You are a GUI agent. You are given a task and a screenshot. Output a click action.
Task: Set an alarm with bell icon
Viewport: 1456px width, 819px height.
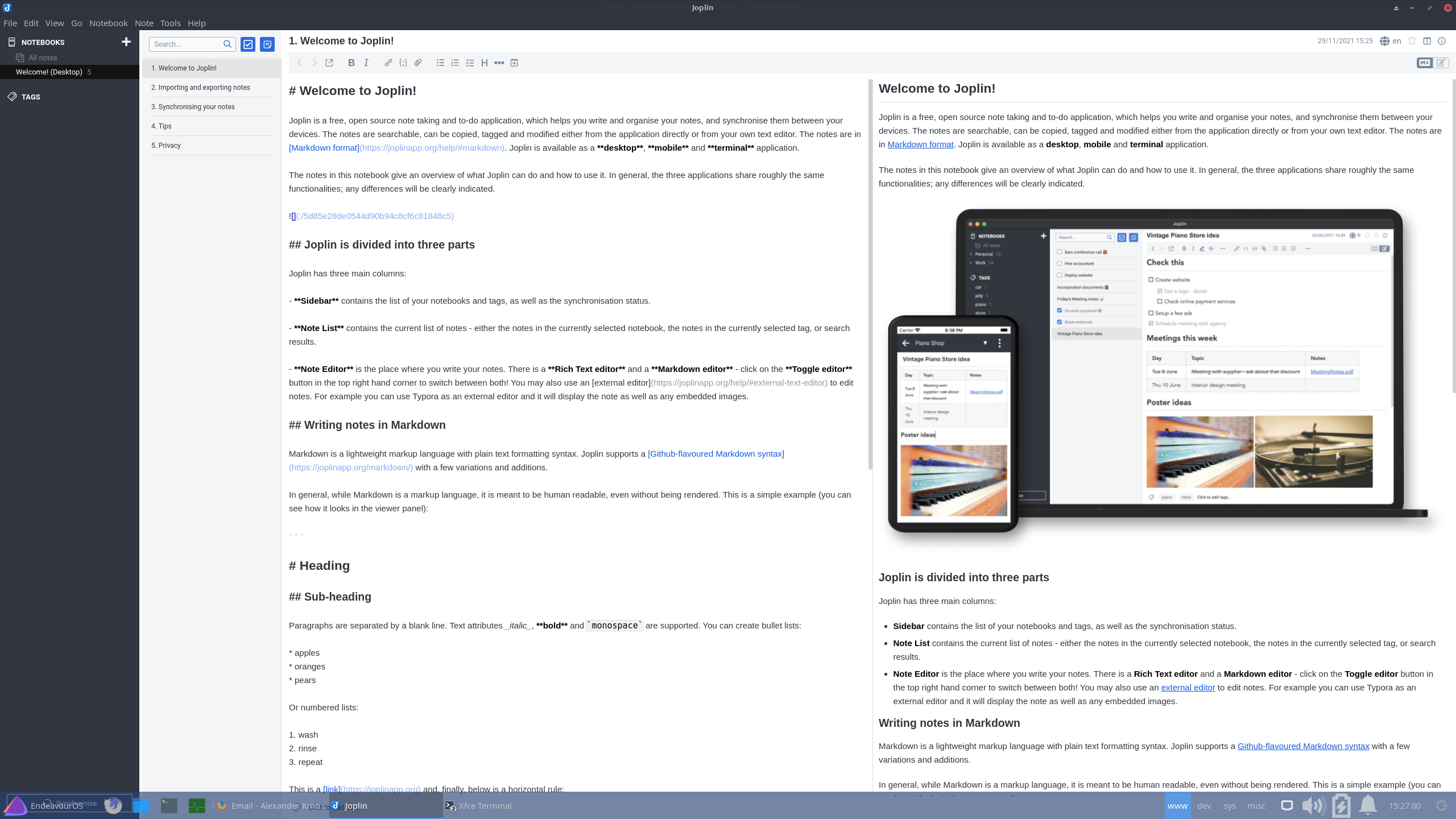(1412, 41)
